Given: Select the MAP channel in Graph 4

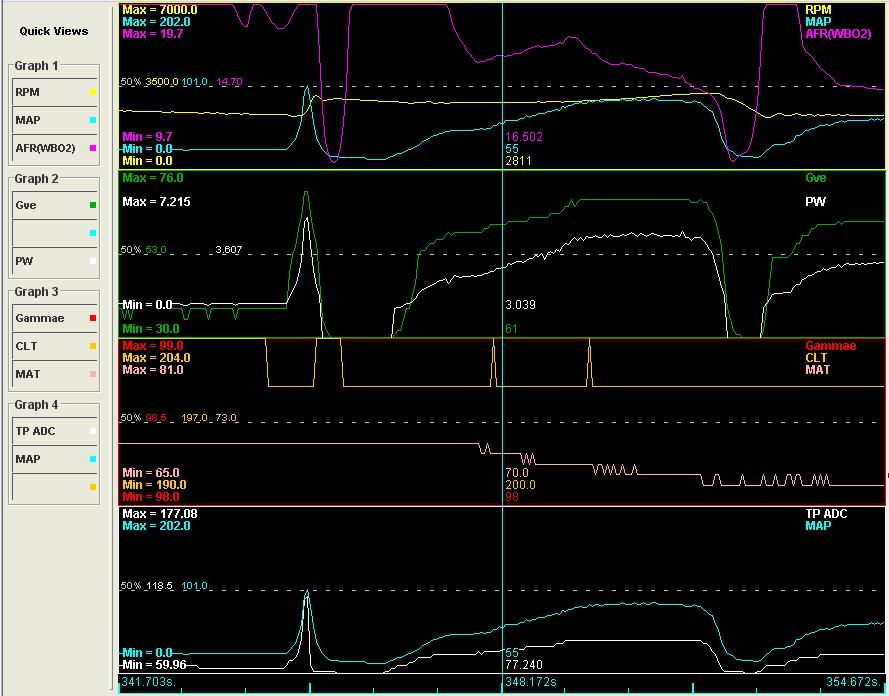Looking at the screenshot, I should pos(48,459).
